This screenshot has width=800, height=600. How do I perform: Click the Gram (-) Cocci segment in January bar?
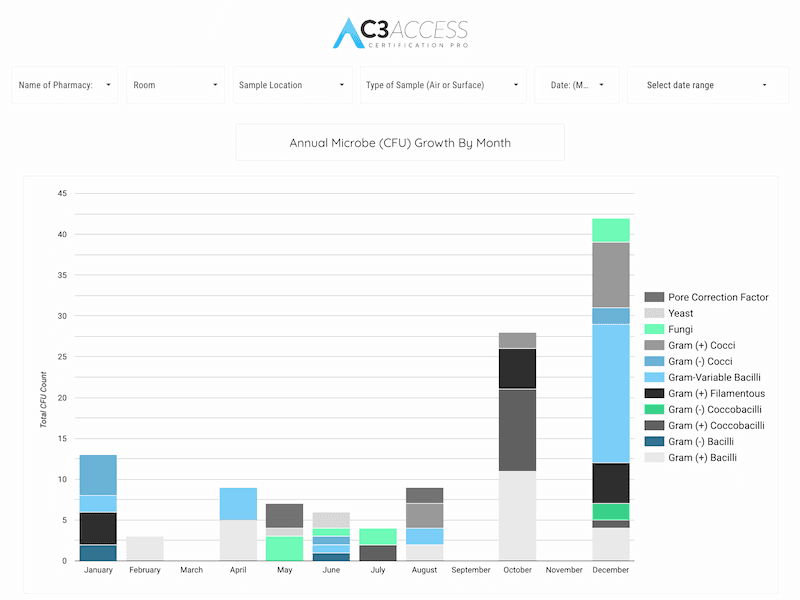pyautogui.click(x=98, y=475)
